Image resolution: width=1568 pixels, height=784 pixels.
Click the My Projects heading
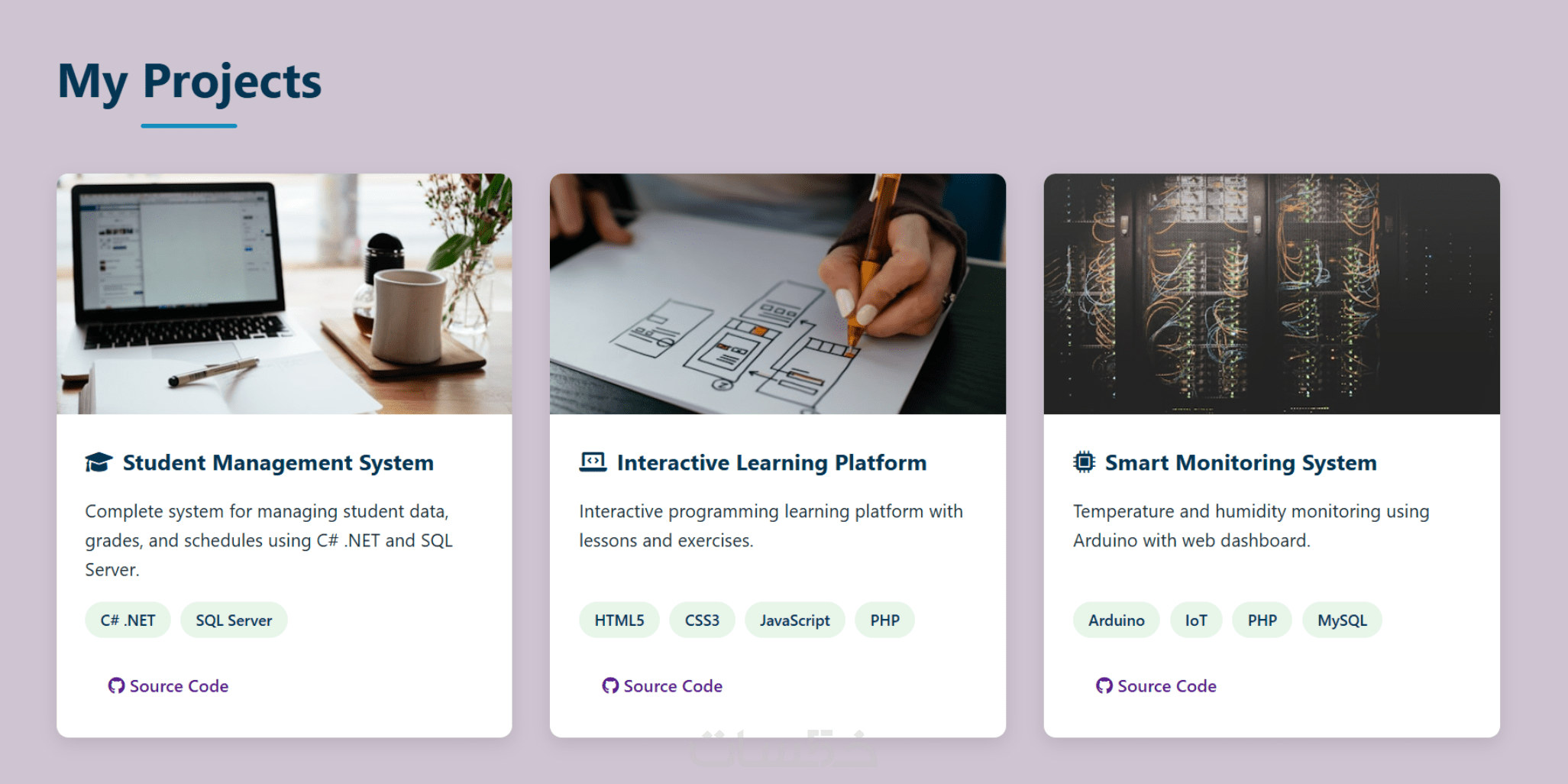[x=189, y=81]
